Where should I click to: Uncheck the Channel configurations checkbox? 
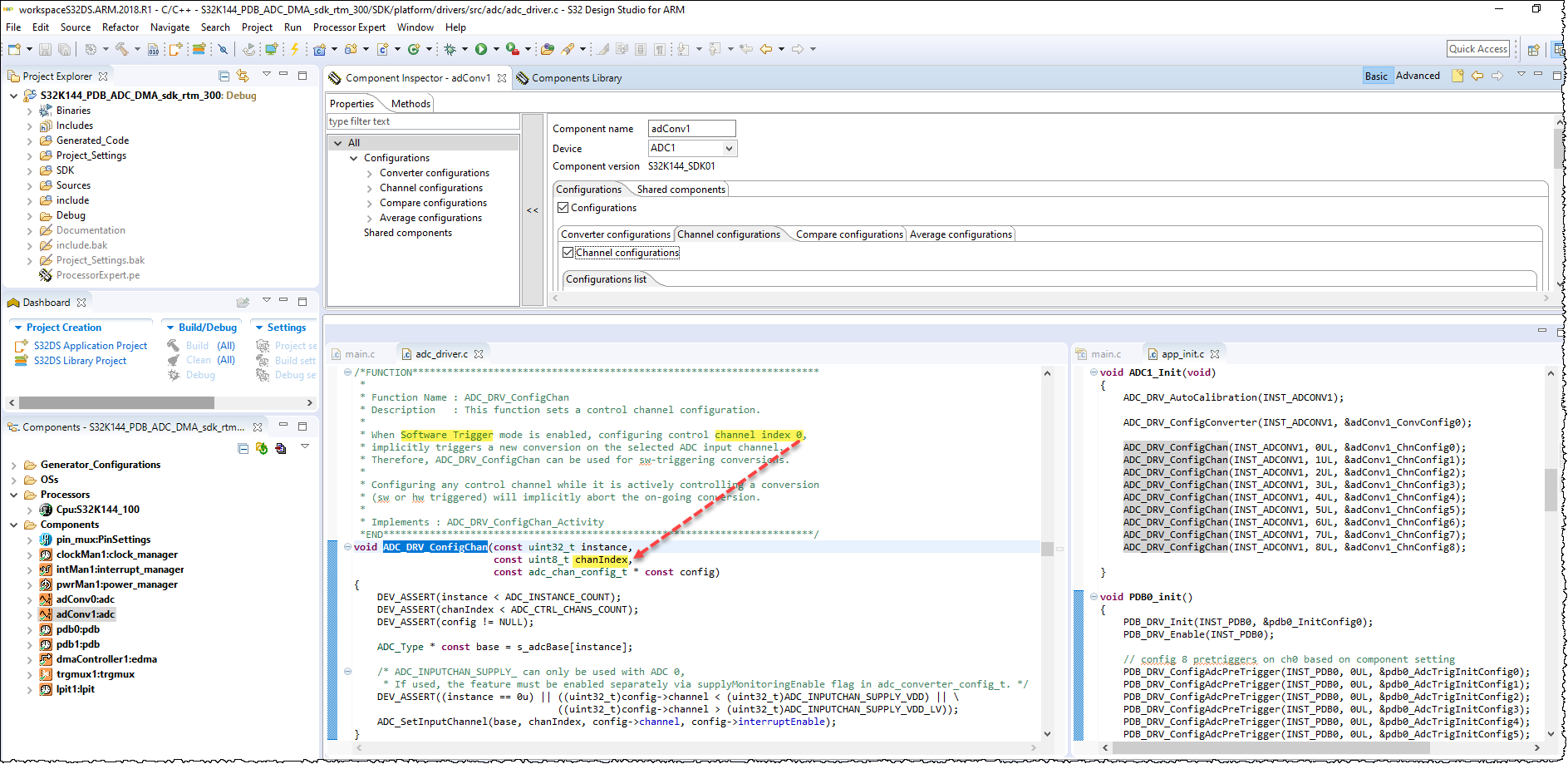point(568,253)
